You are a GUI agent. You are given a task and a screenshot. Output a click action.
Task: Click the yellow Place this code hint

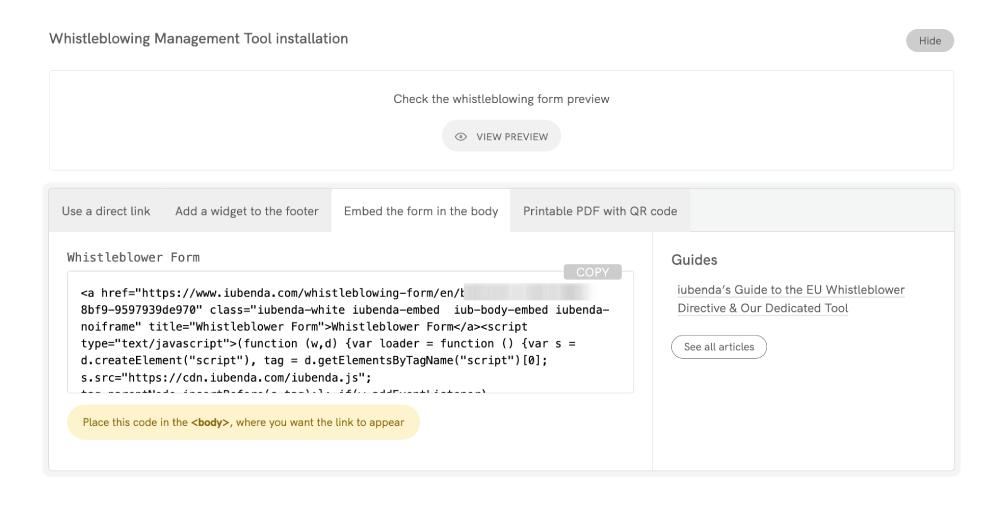243,422
